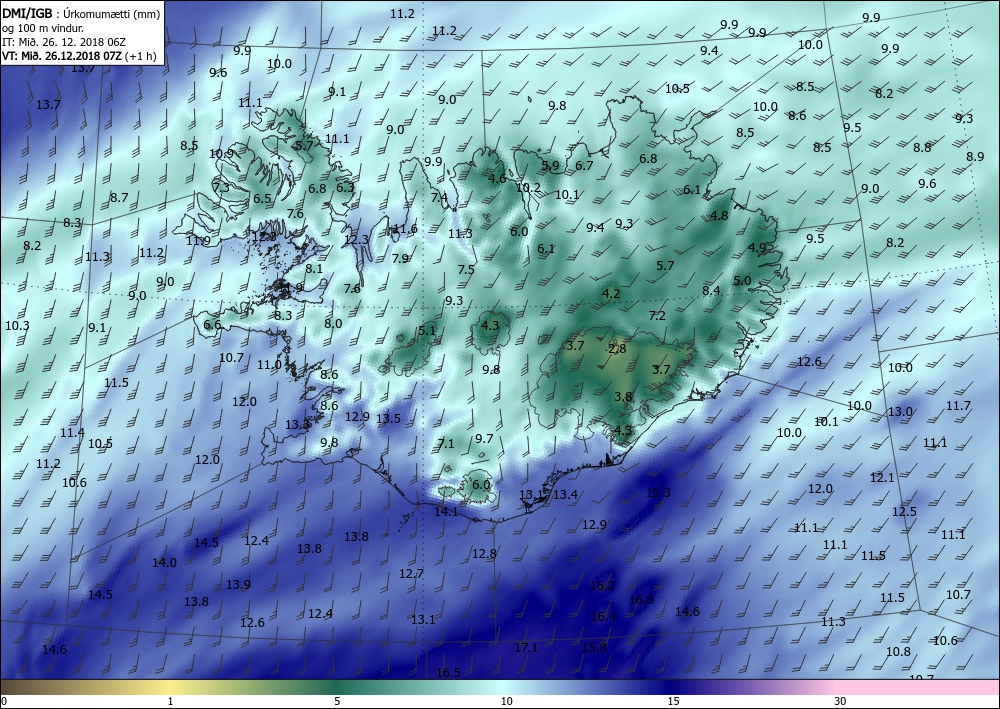Select the '6.5' value in the Westfjords

(262, 199)
